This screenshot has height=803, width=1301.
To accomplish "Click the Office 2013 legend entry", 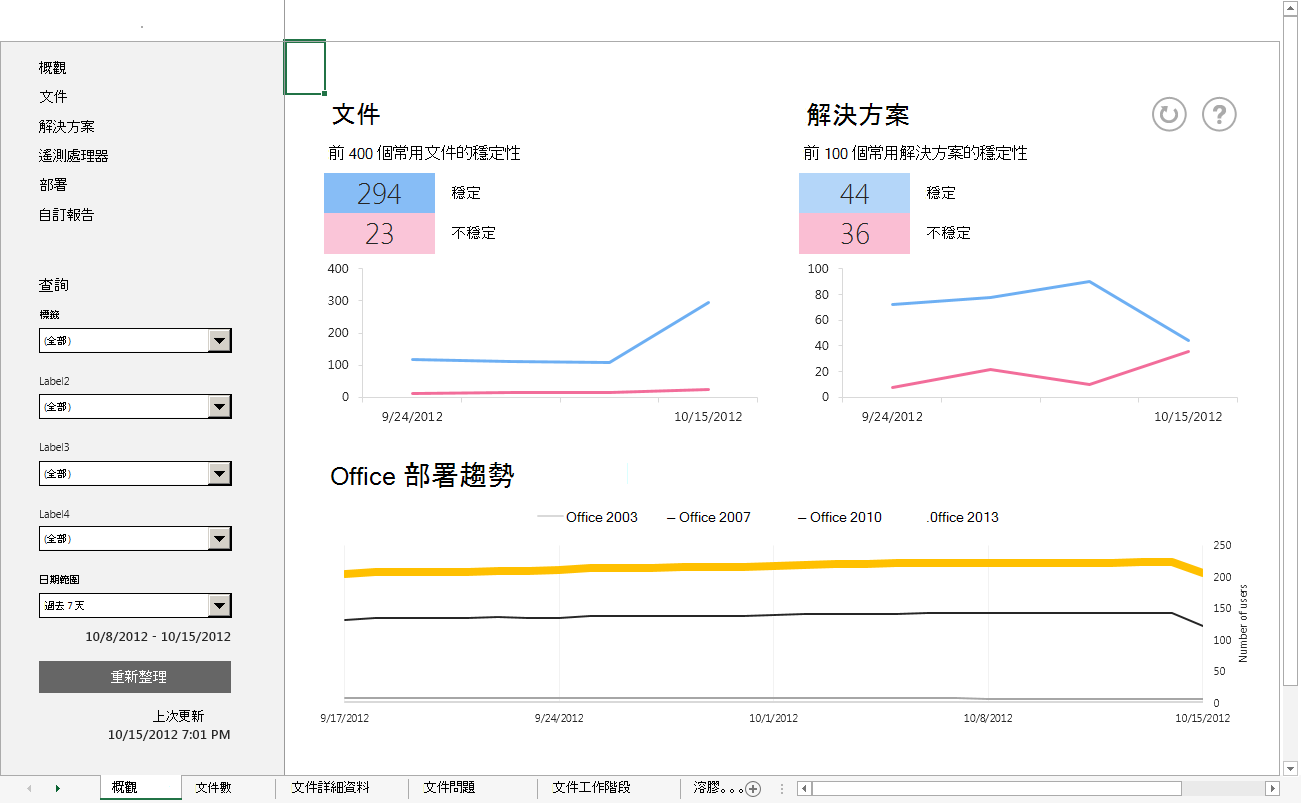I will [x=962, y=517].
